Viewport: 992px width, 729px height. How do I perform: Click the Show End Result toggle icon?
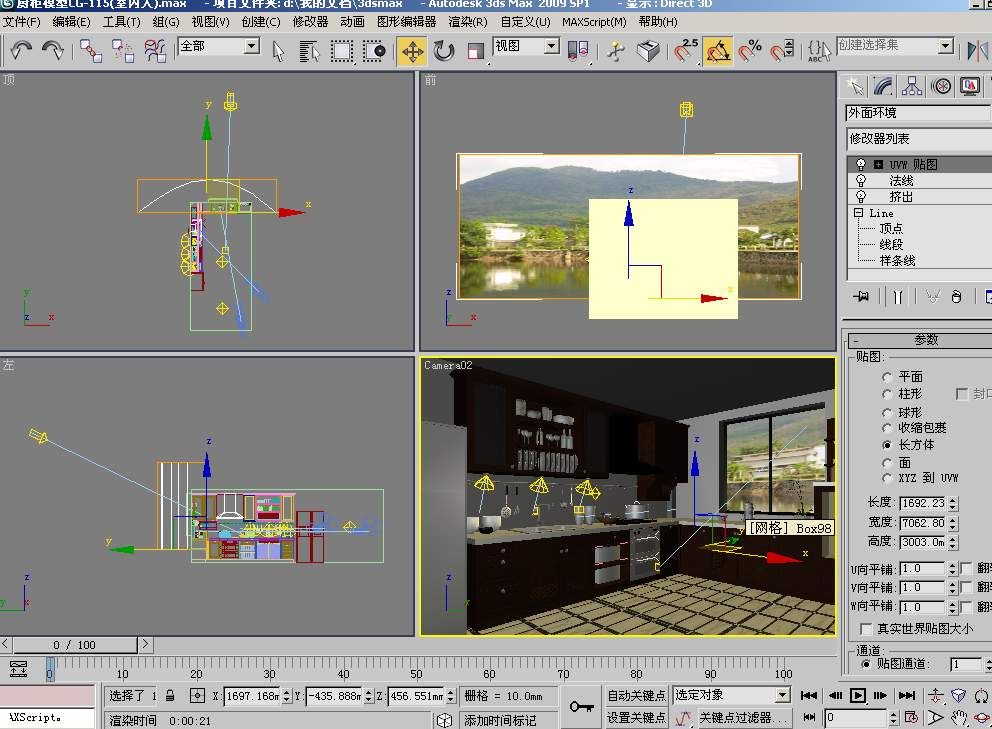point(898,296)
